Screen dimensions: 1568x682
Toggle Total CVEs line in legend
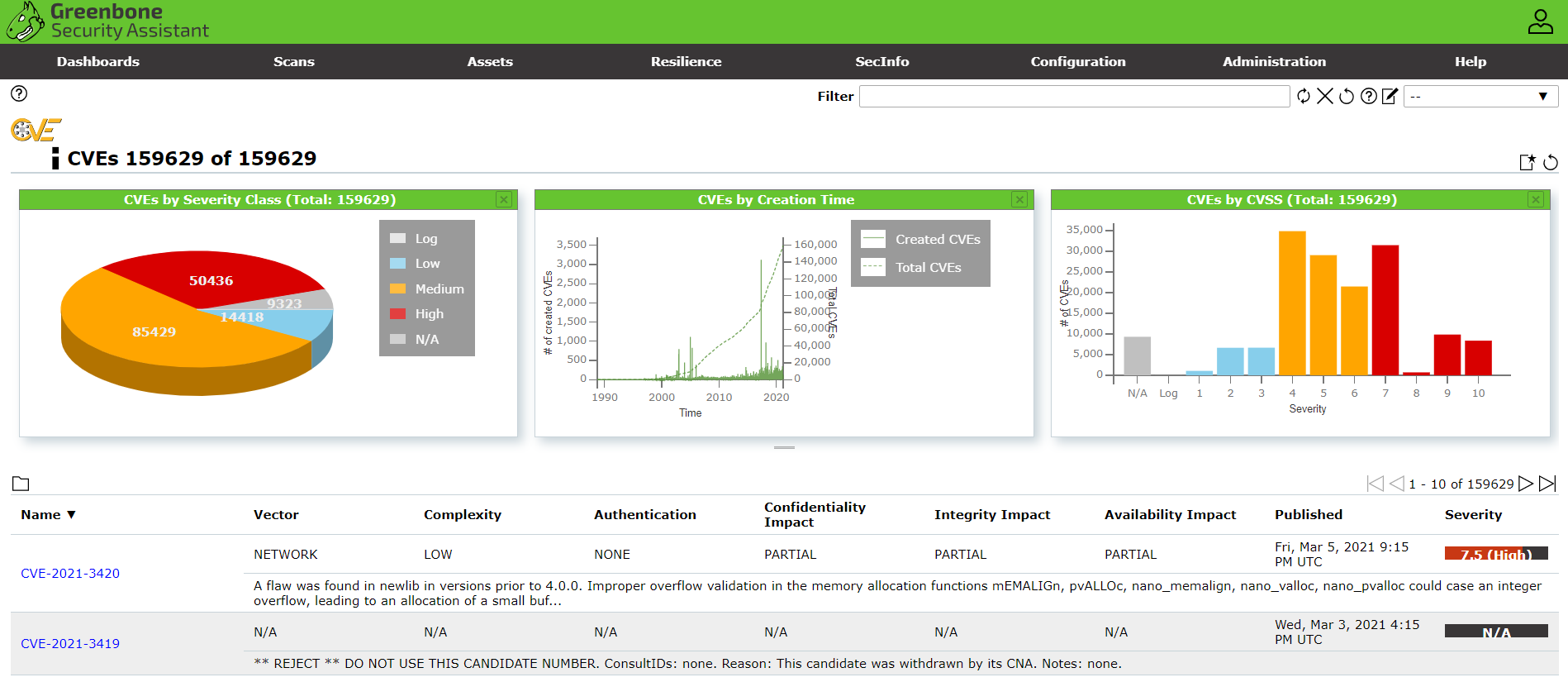tap(927, 268)
